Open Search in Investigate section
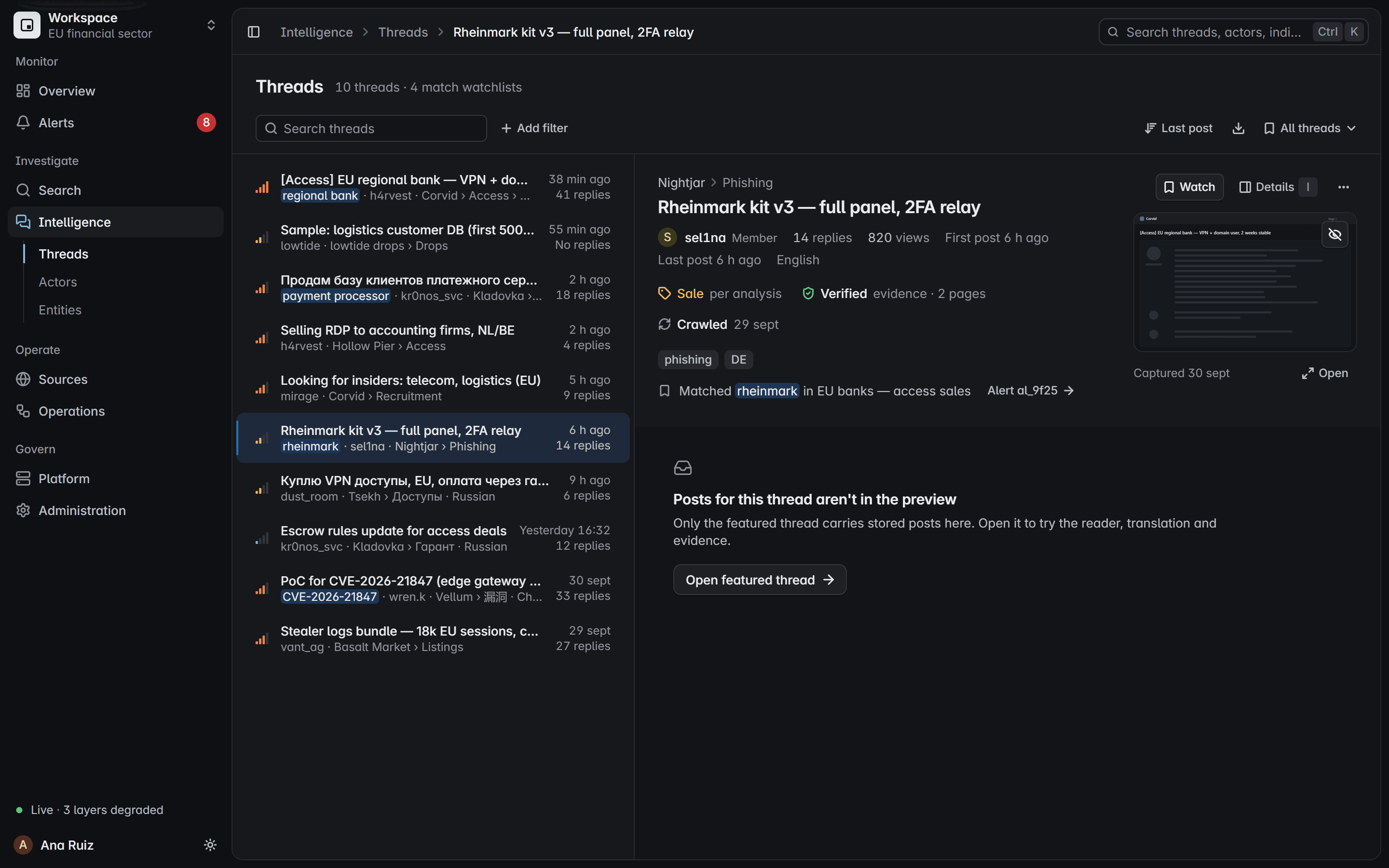The height and width of the screenshot is (868, 1389). coord(115,190)
